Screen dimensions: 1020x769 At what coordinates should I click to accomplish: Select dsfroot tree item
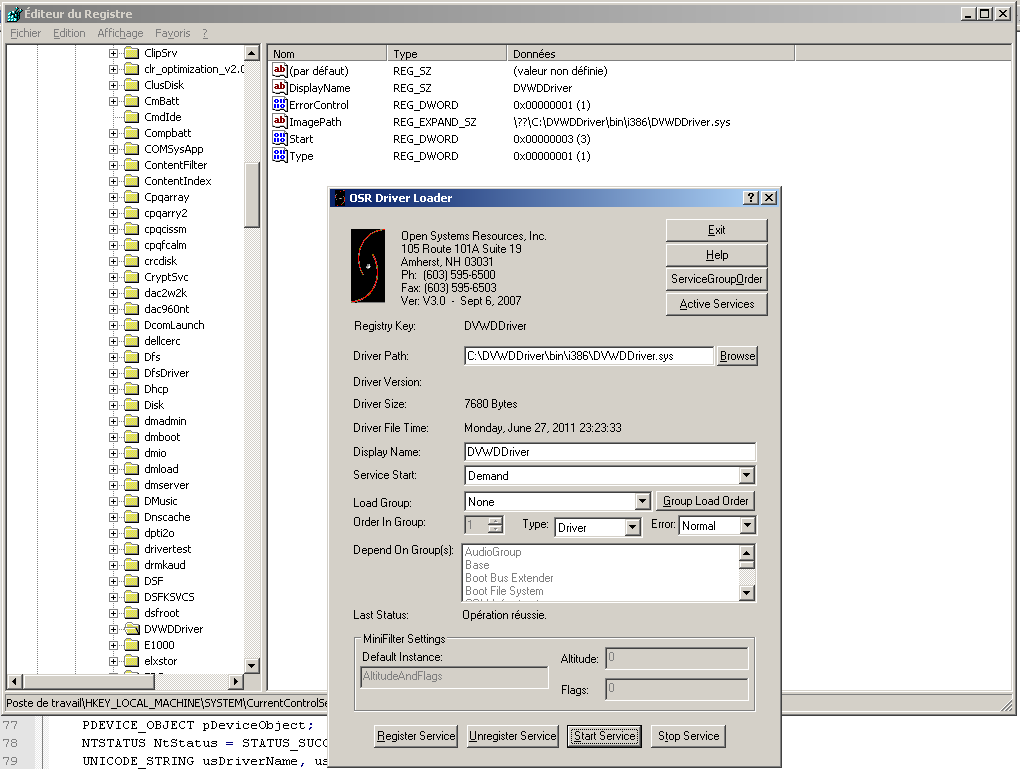point(161,613)
